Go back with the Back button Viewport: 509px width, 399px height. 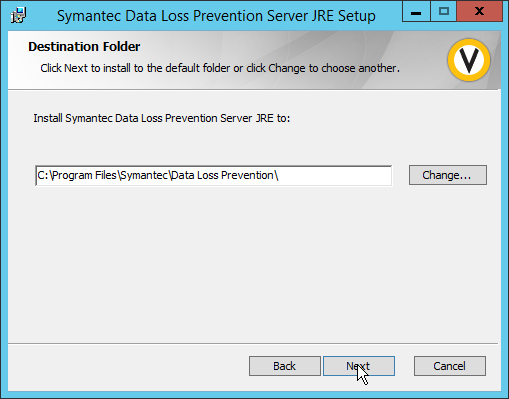285,366
